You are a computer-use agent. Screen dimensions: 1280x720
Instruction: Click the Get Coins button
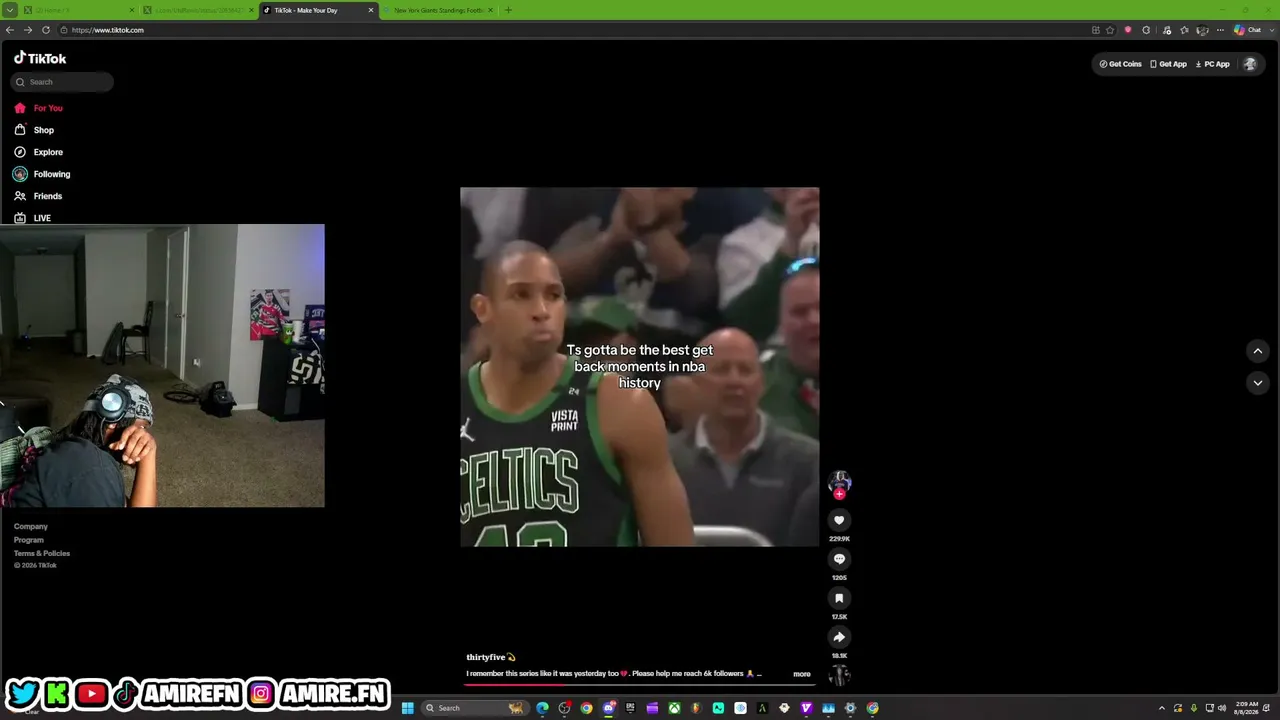1120,64
